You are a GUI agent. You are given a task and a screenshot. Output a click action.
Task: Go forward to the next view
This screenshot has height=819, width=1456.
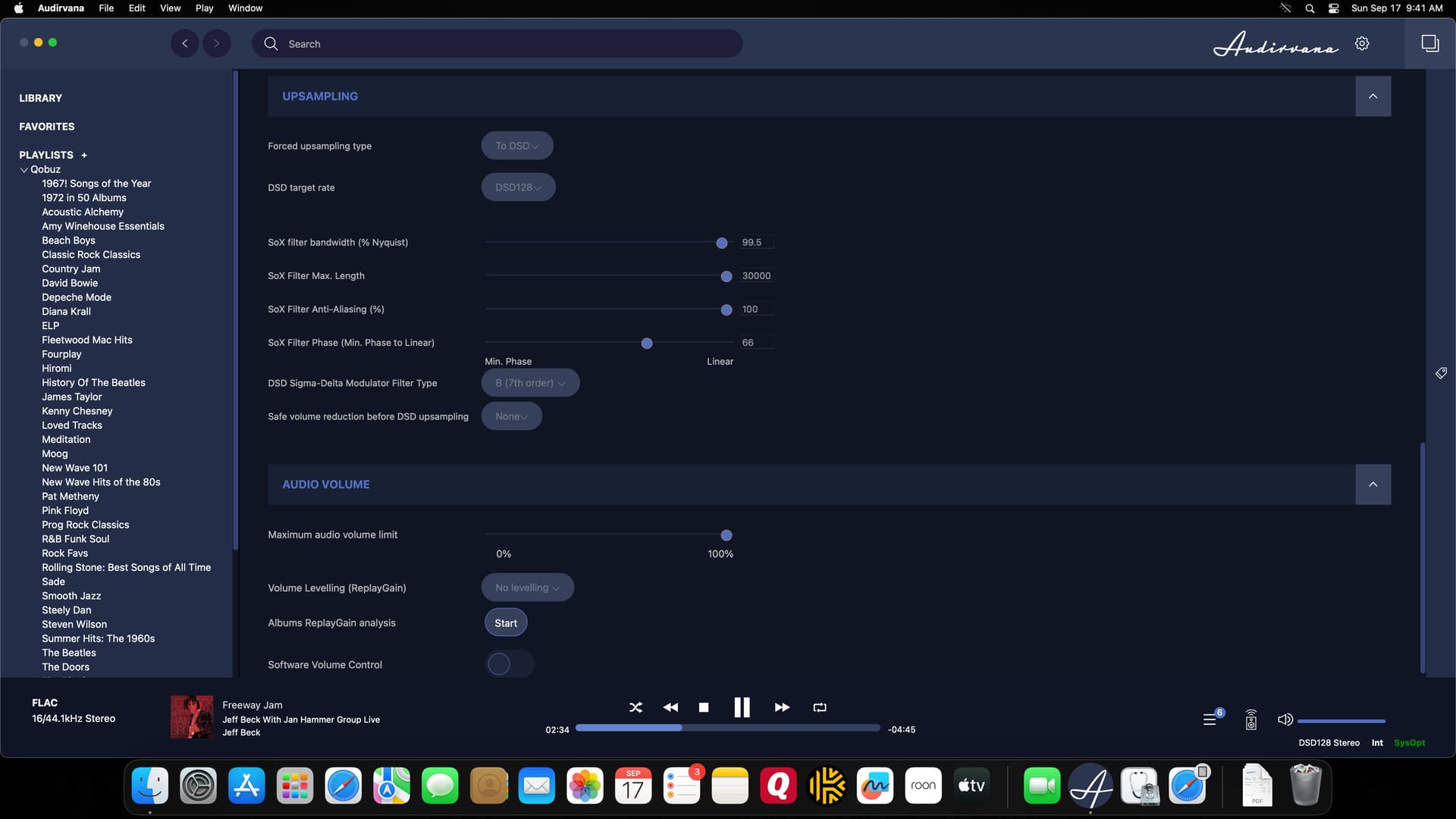coord(216,43)
